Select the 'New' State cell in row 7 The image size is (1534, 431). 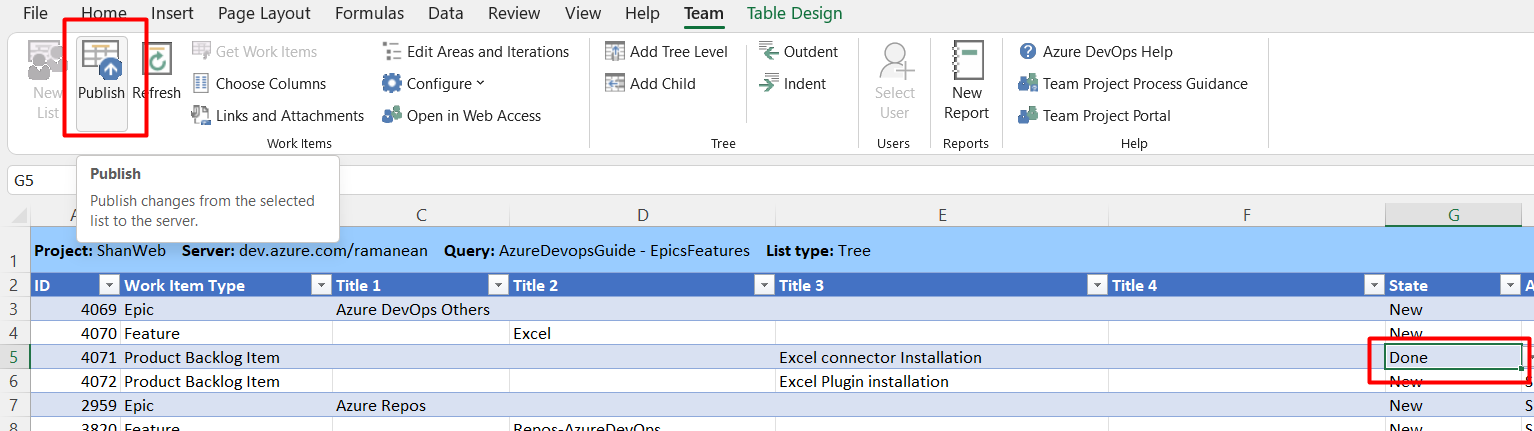click(1454, 405)
